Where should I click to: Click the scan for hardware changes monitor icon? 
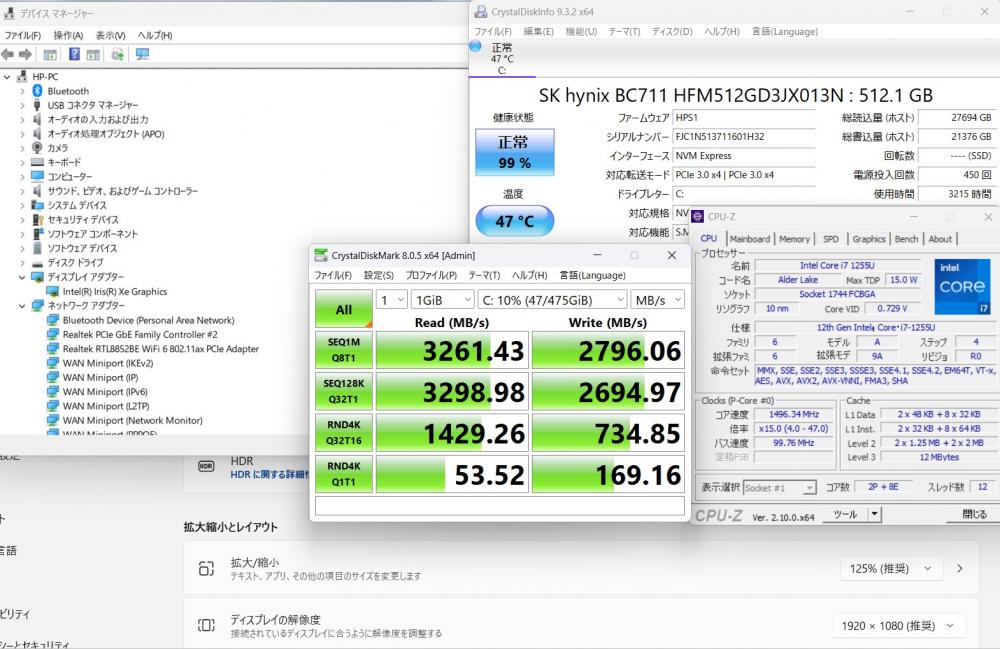coord(142,55)
